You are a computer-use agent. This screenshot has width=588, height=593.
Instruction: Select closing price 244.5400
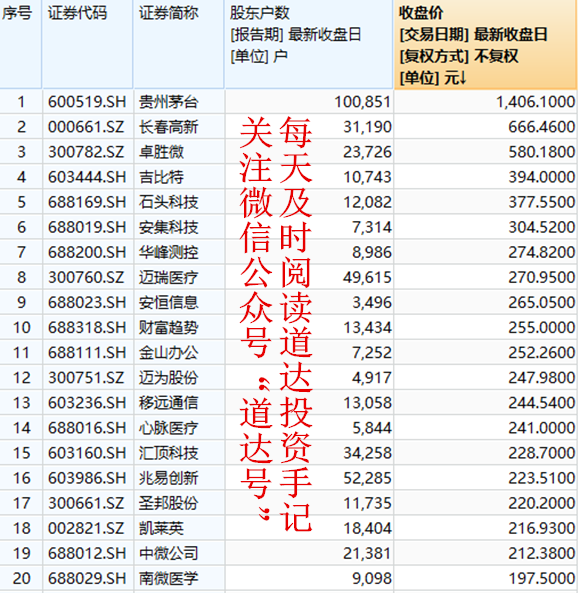pos(541,403)
